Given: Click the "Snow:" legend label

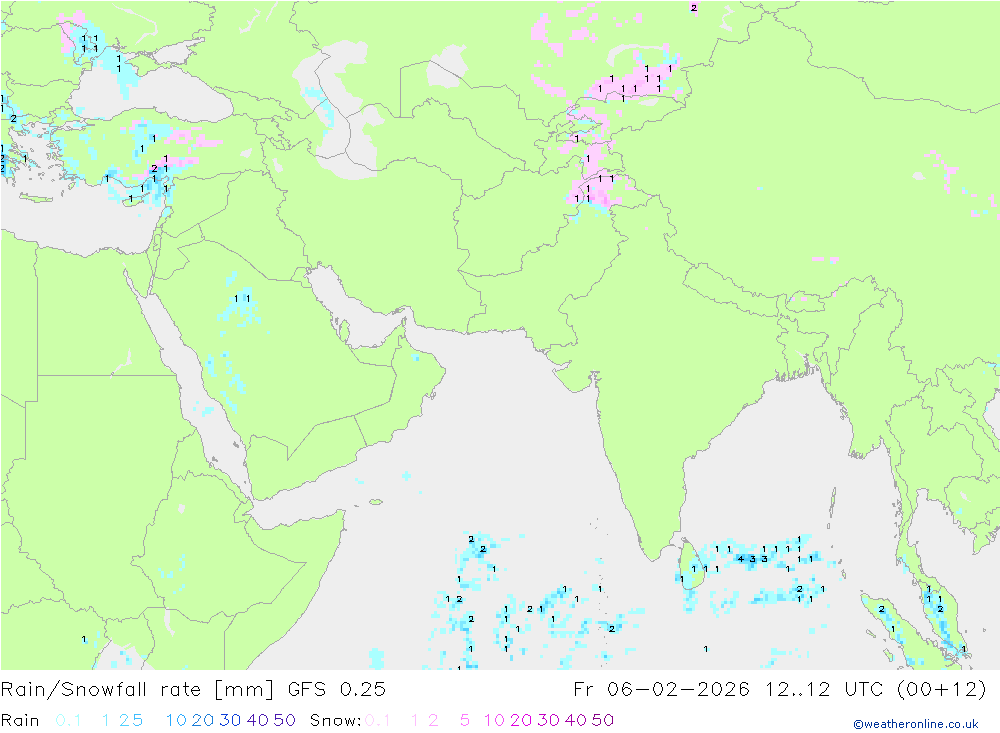Looking at the screenshot, I should click(335, 720).
